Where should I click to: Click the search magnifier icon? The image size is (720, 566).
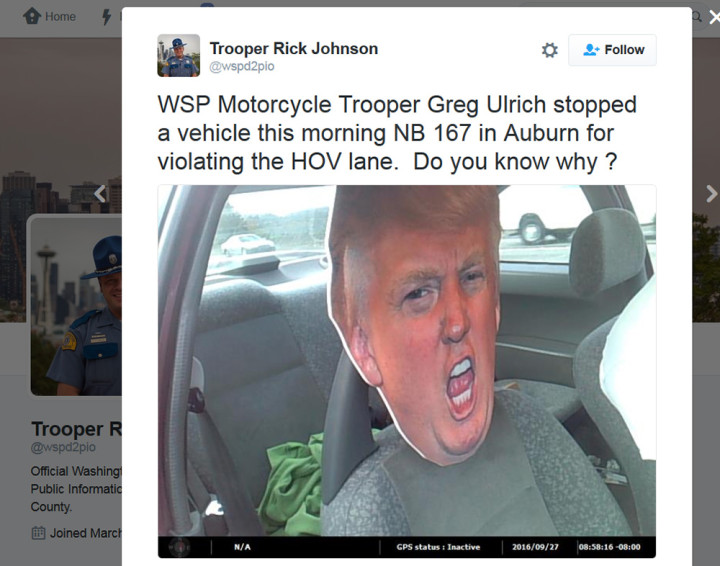pyautogui.click(x=697, y=17)
